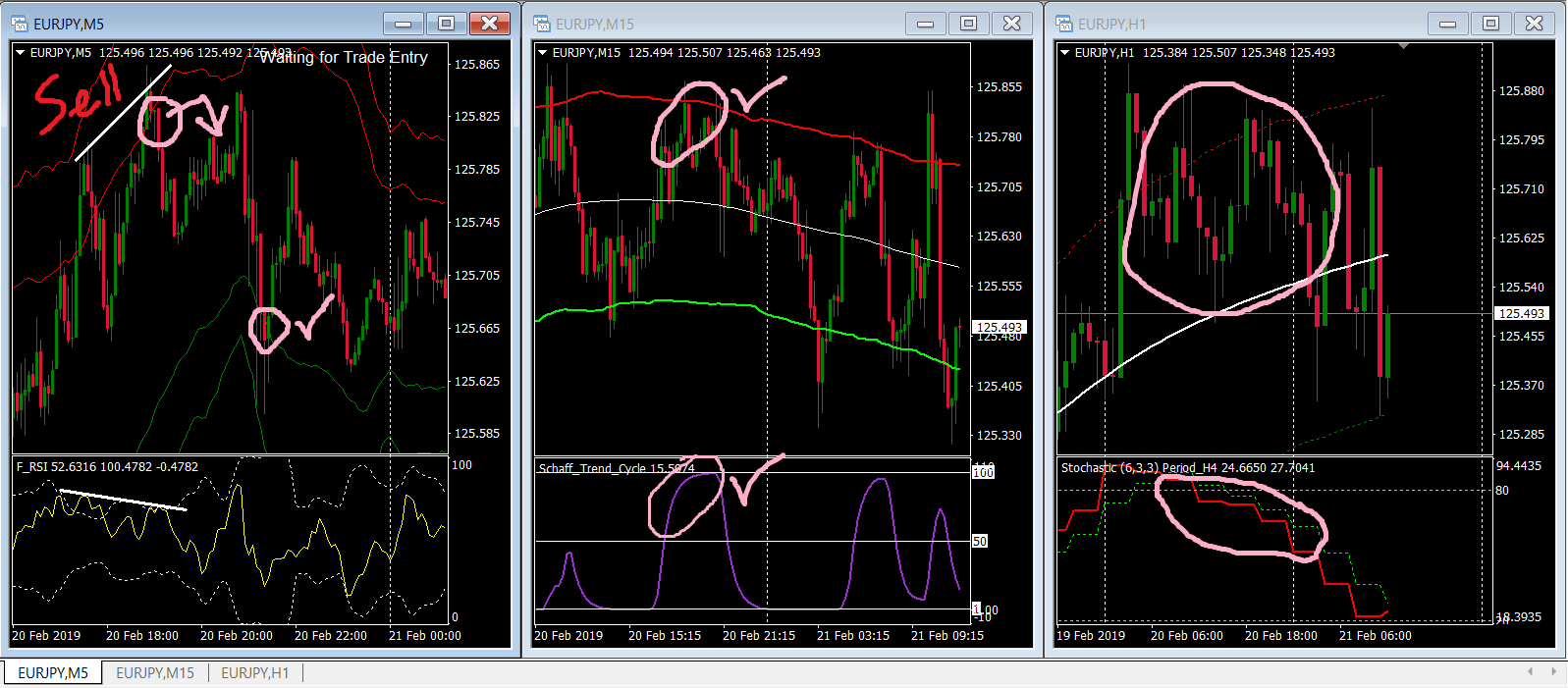Click the EURJPY,H1 window title icon
Viewport: 1568px width, 688px height.
click(1063, 24)
